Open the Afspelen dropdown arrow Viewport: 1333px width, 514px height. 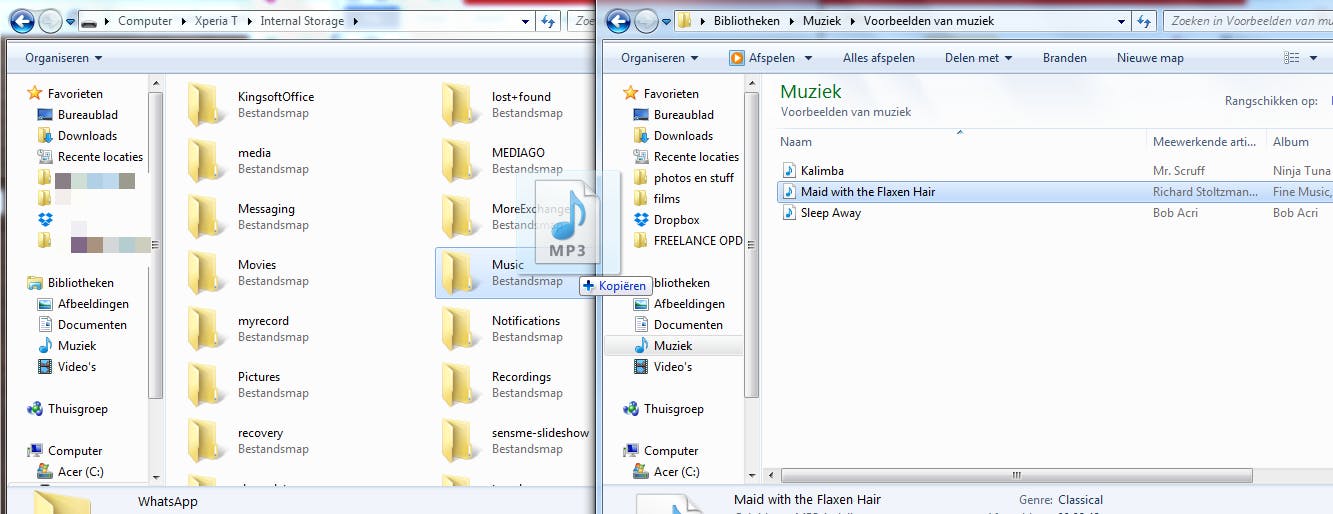[808, 58]
